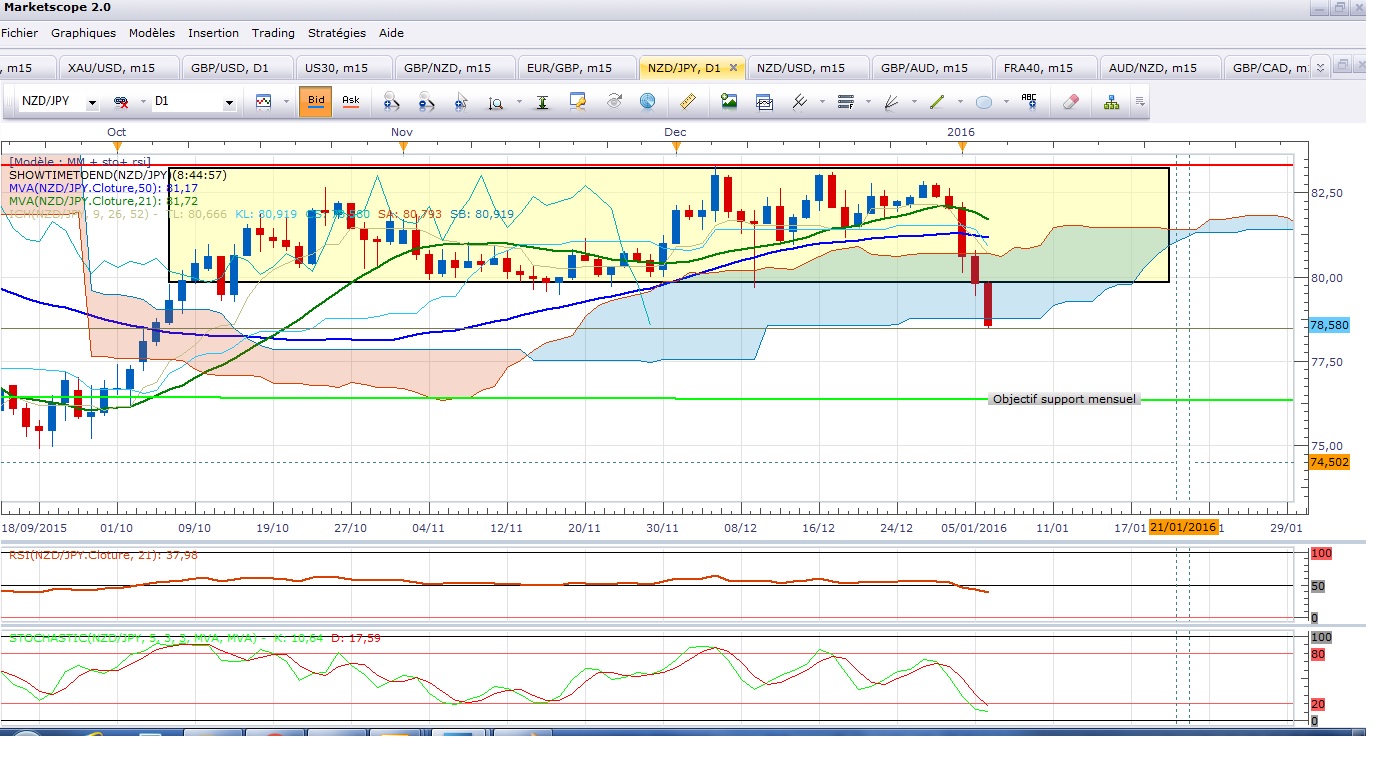This screenshot has width=1374, height=778.
Task: Switch to the EUR/GBP, m15 tab
Action: pyautogui.click(x=578, y=68)
